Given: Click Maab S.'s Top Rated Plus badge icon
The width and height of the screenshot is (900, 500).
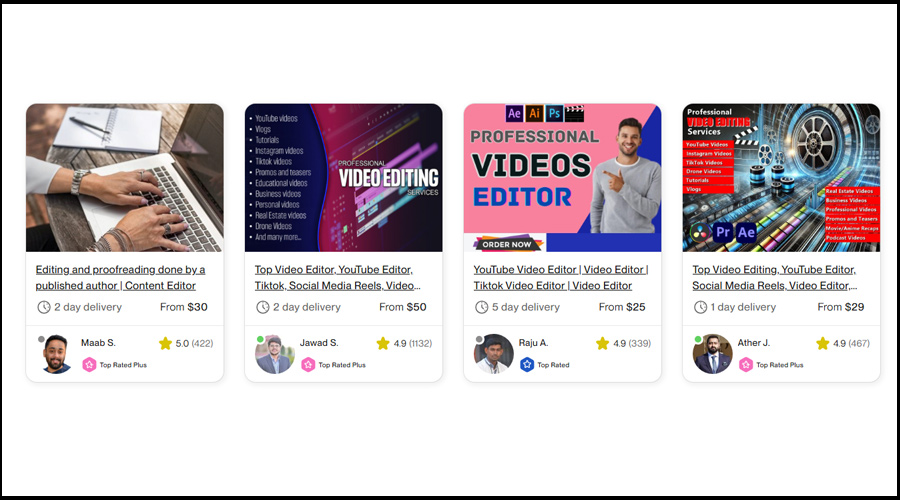Looking at the screenshot, I should (x=89, y=365).
